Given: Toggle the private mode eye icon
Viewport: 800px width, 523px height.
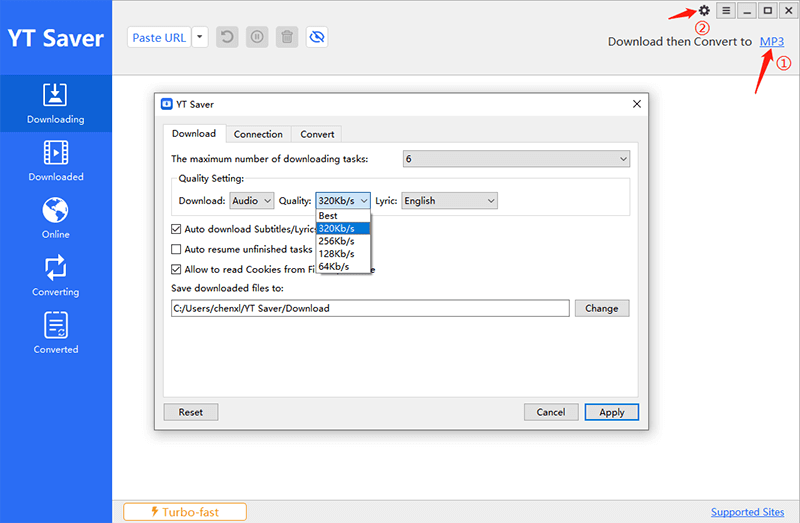Looking at the screenshot, I should [x=317, y=37].
